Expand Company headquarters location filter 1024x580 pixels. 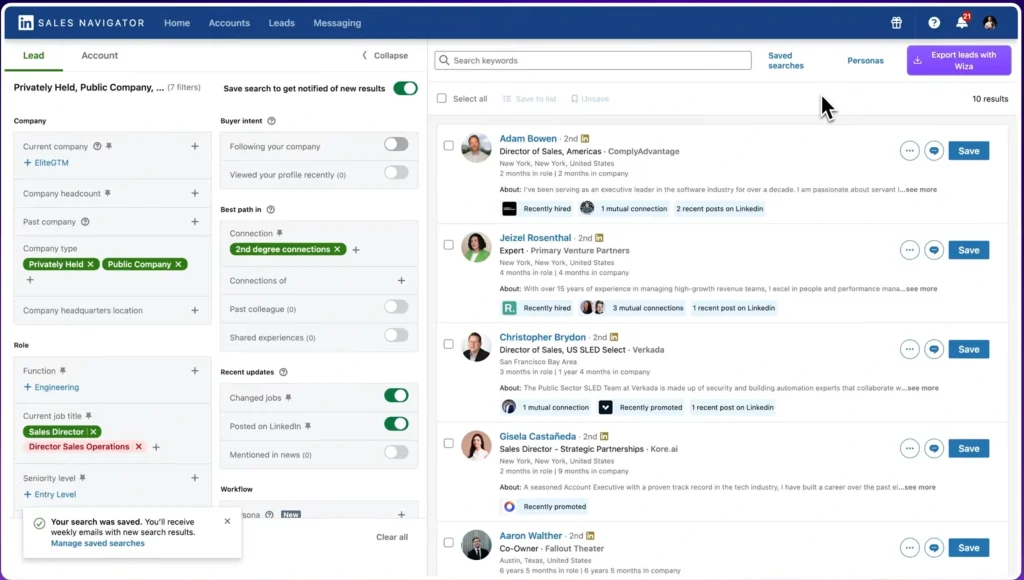point(195,311)
